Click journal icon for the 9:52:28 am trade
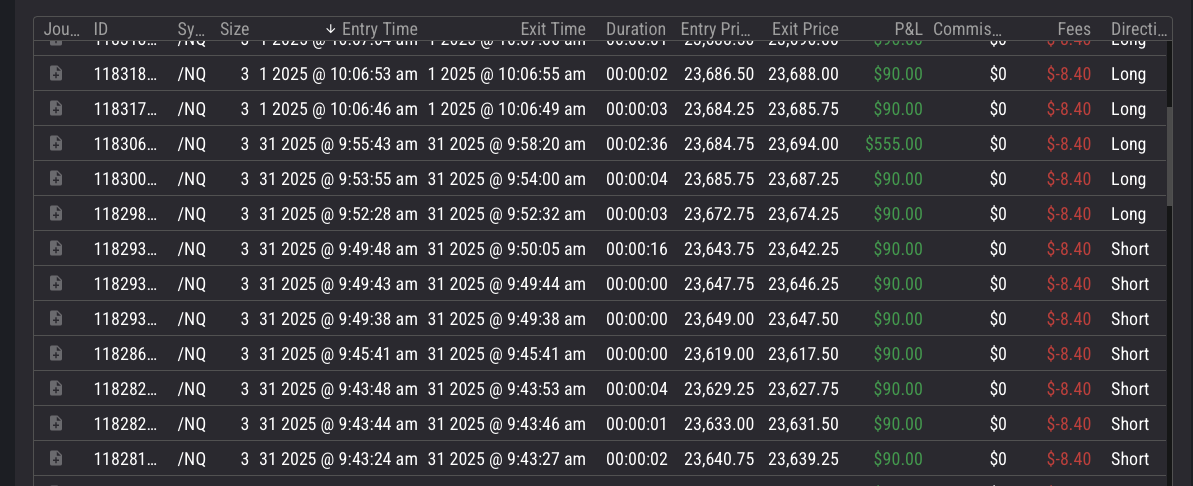The height and width of the screenshot is (486, 1193). coord(56,214)
